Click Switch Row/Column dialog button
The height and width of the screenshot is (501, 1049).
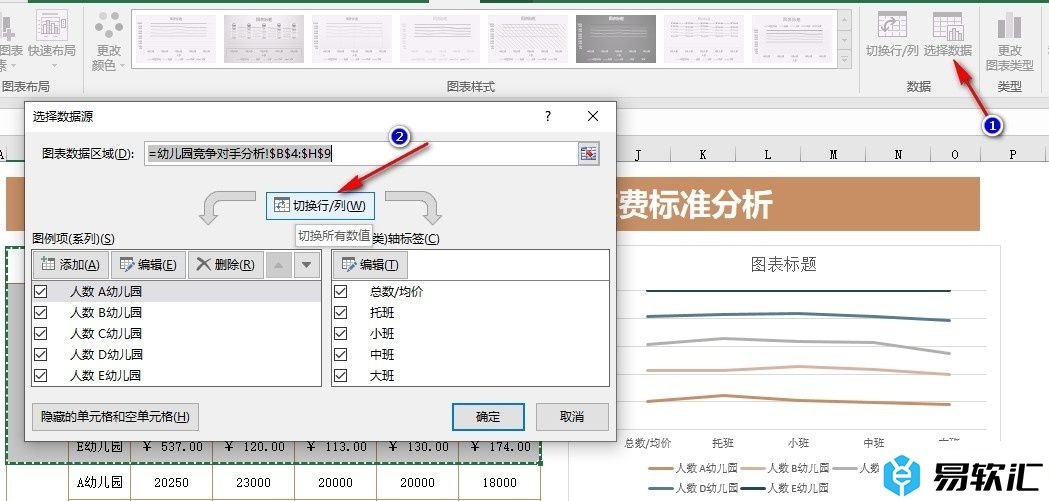(320, 205)
